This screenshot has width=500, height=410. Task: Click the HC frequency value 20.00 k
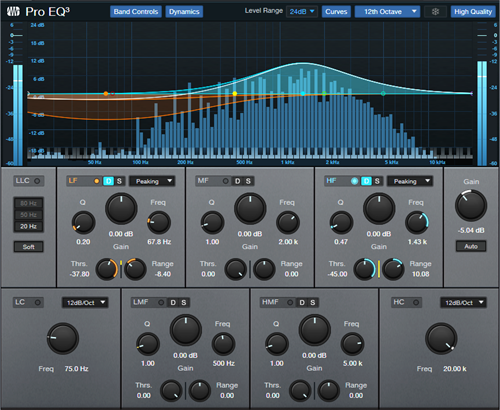(455, 369)
